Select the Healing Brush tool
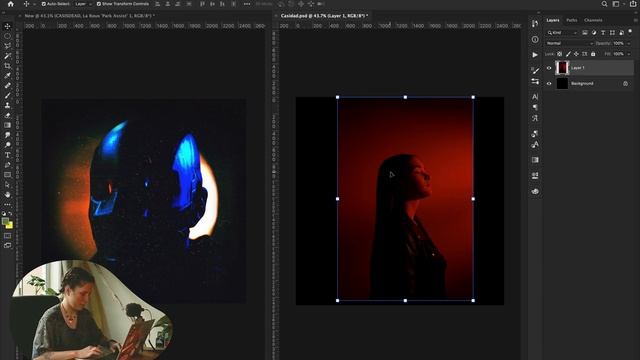Screen dimensions: 640x360 point(7,85)
